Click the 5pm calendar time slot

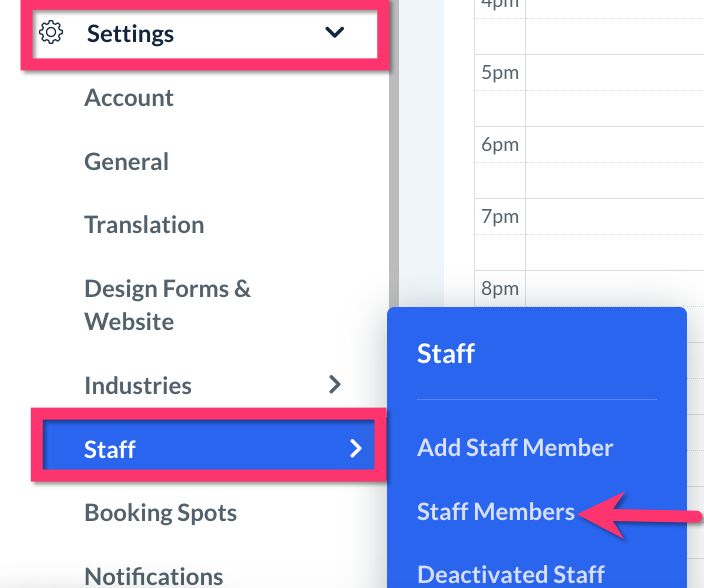click(x=610, y=90)
